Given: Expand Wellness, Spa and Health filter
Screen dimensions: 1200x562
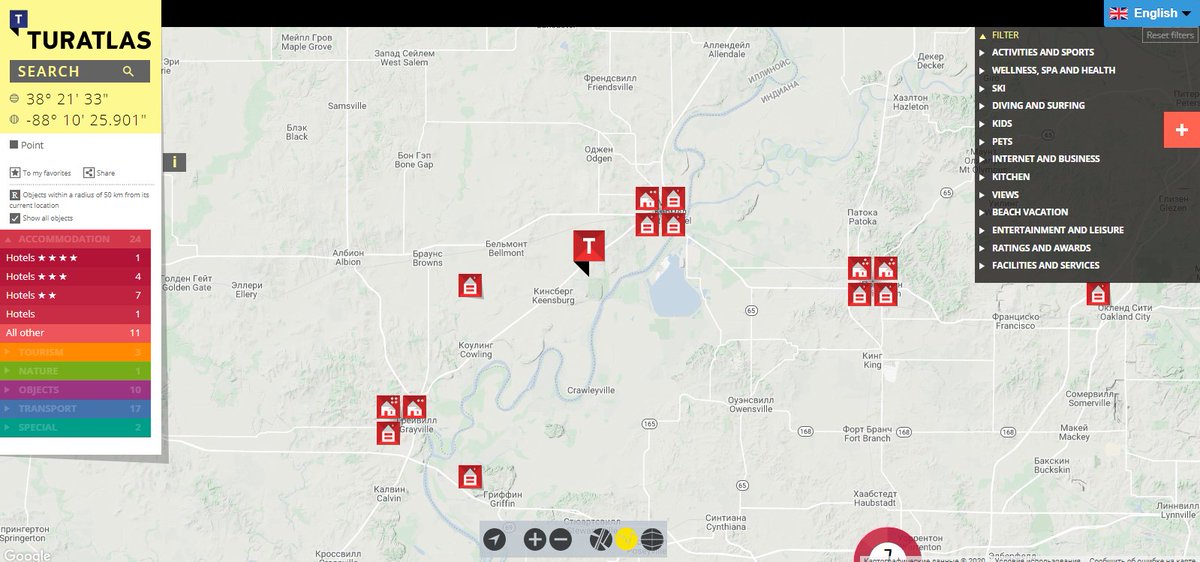Looking at the screenshot, I should pos(1053,70).
